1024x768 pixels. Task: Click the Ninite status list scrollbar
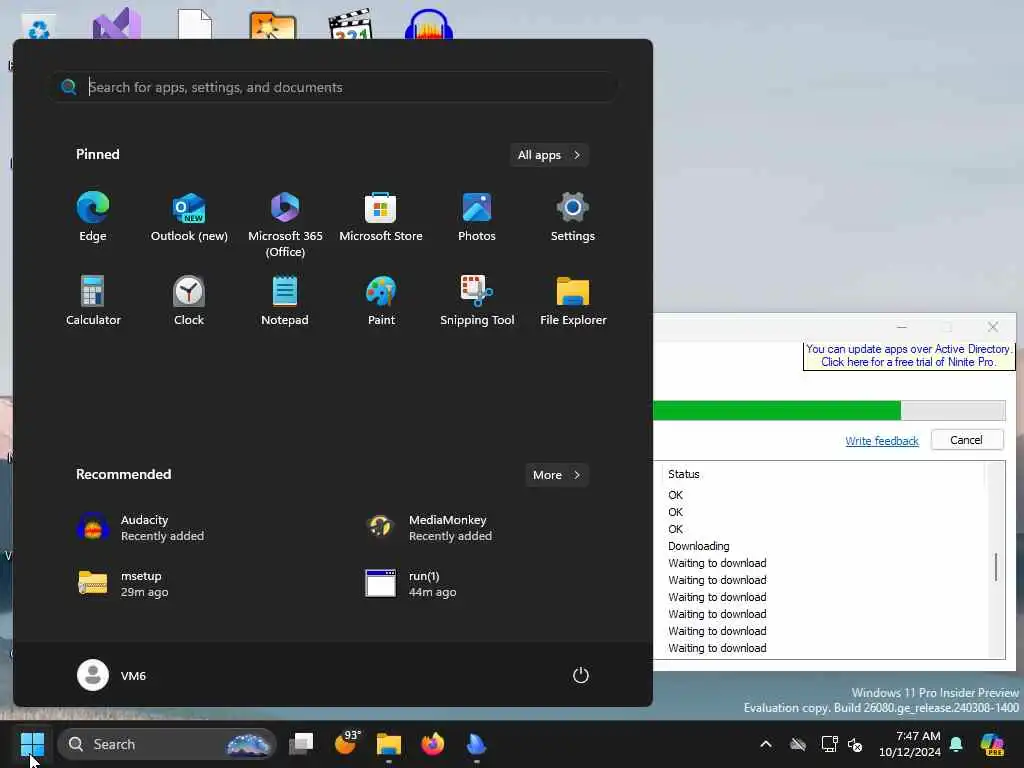pos(995,566)
